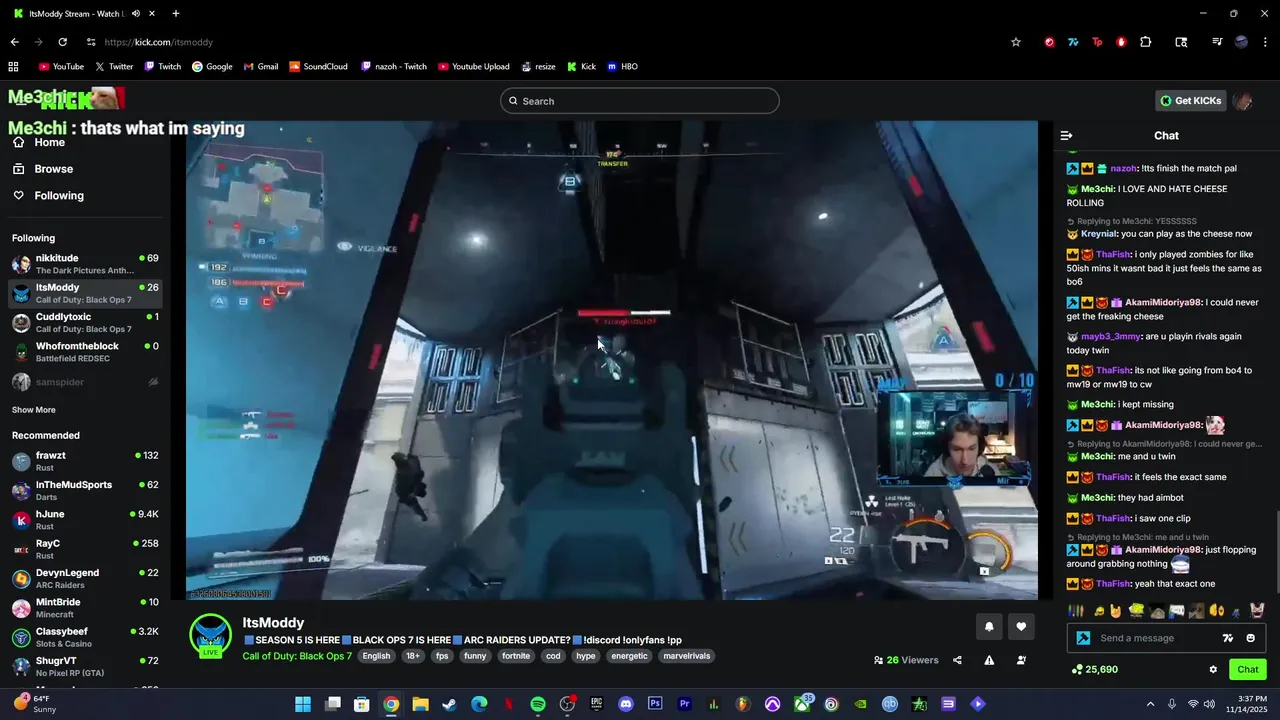
Task: Click the Get KICKs button
Action: tap(1190, 101)
